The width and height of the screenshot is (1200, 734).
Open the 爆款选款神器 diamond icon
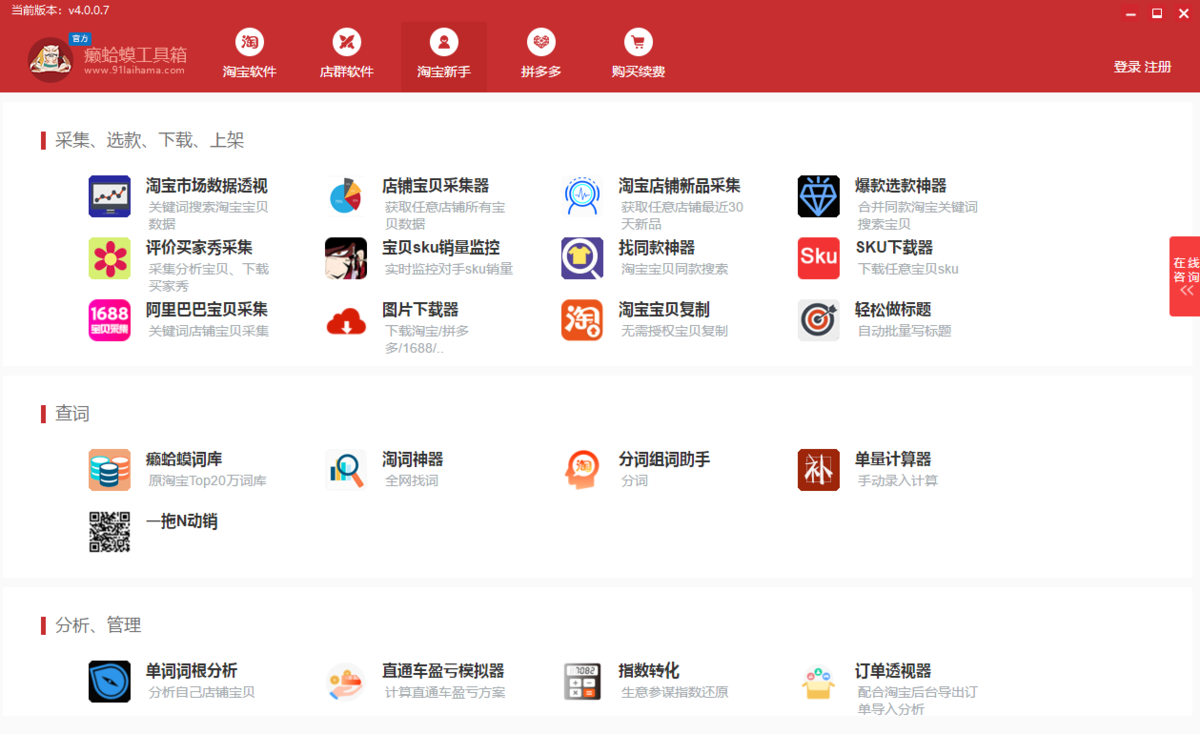coord(818,196)
